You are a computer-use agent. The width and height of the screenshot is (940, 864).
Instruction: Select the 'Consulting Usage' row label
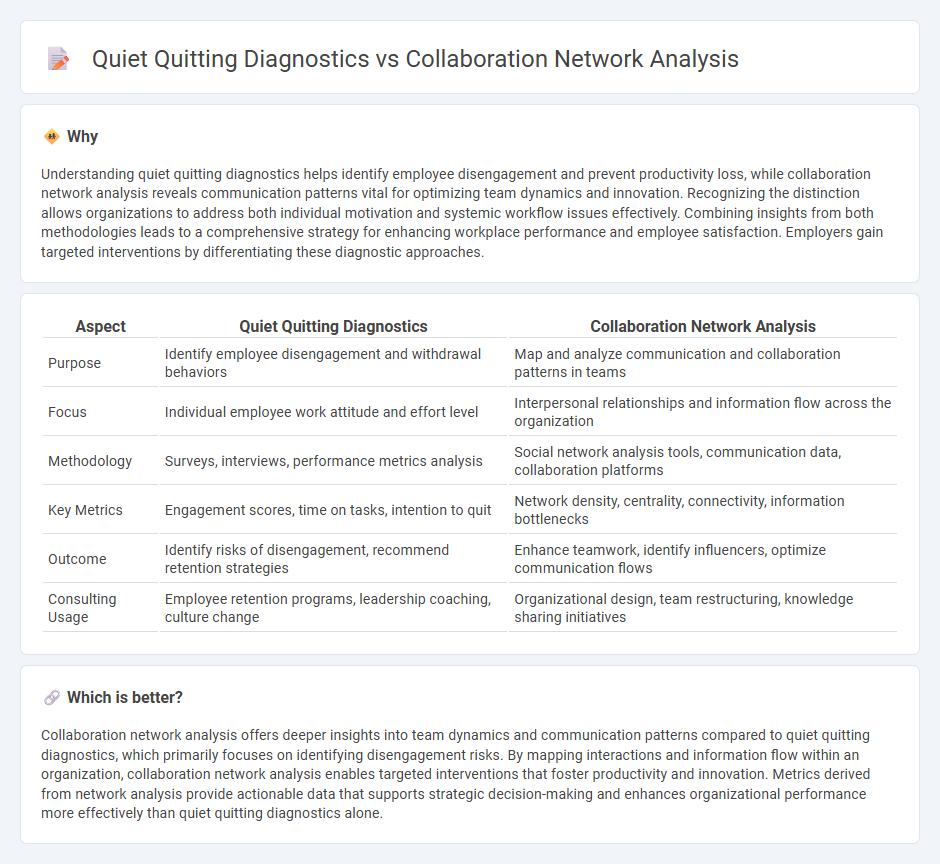click(x=82, y=608)
